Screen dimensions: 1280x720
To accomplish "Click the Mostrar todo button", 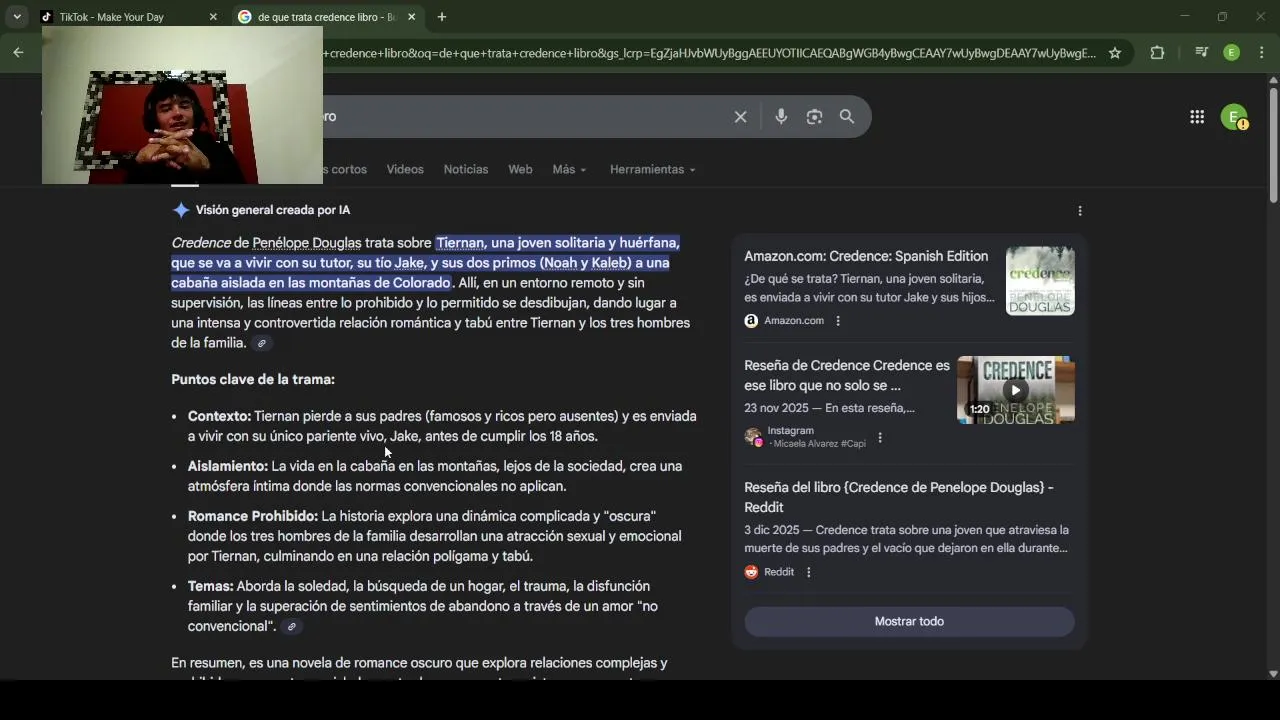I will coord(909,621).
